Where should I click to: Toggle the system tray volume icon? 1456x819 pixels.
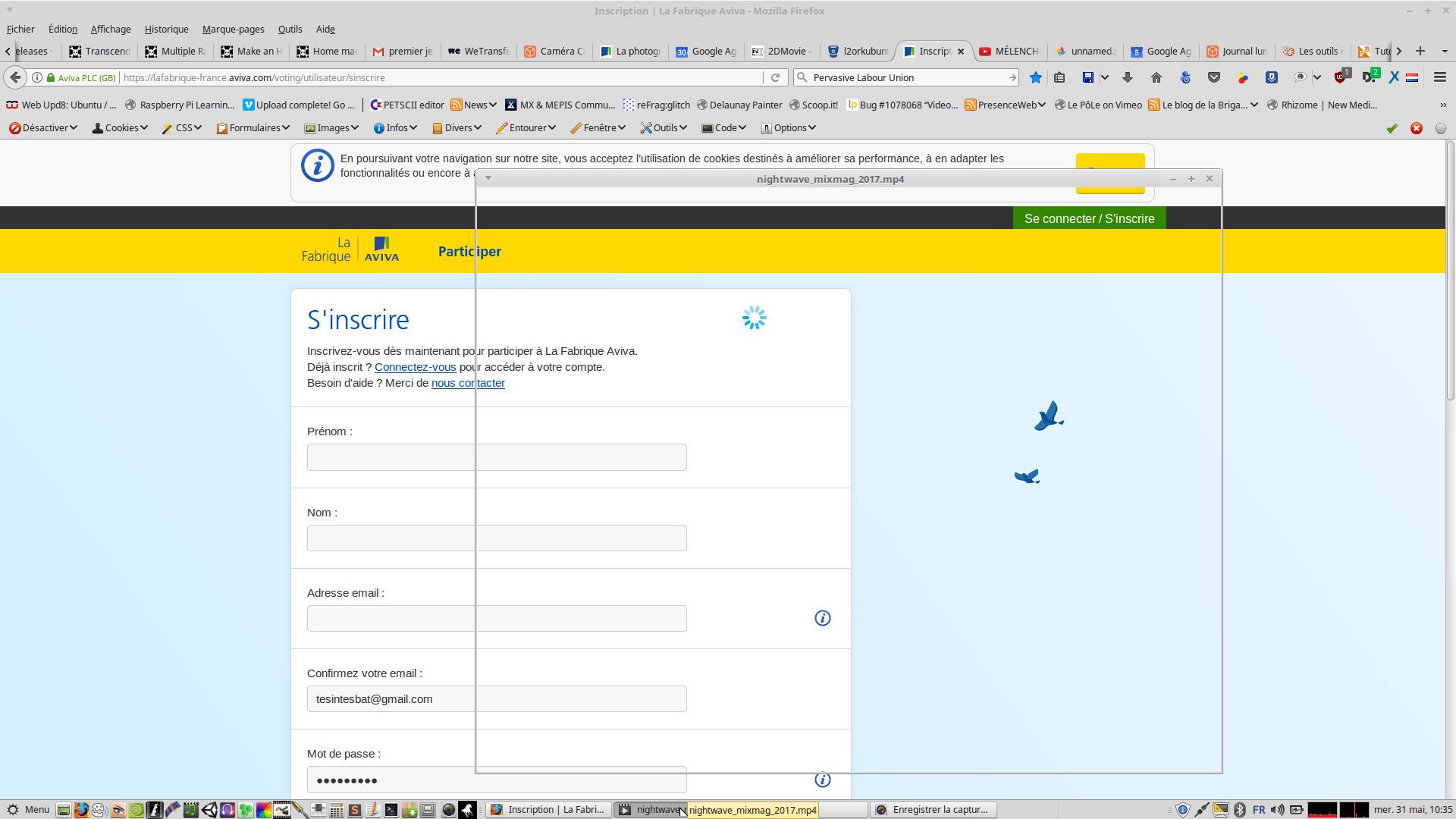click(x=1277, y=810)
